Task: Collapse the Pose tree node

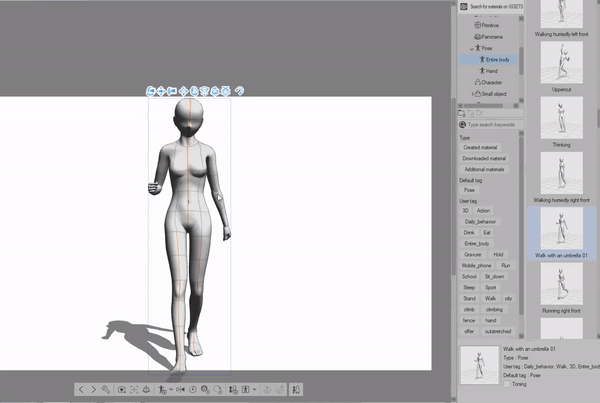Action: (472, 48)
